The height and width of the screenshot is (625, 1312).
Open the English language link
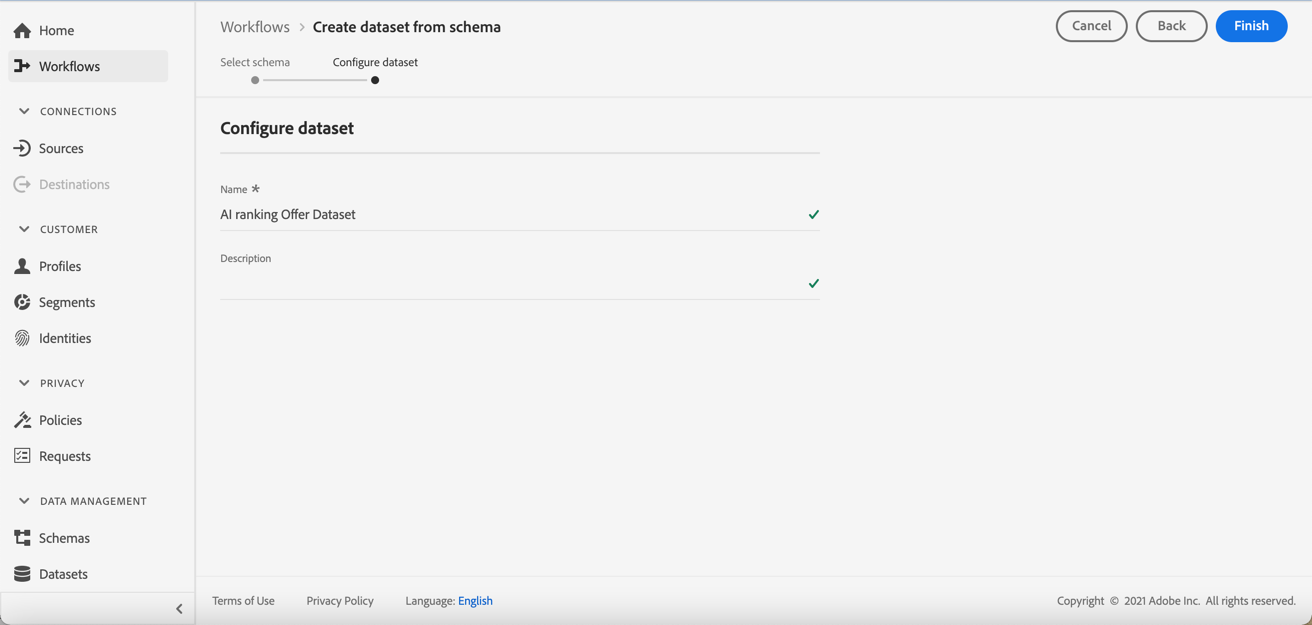click(x=475, y=601)
